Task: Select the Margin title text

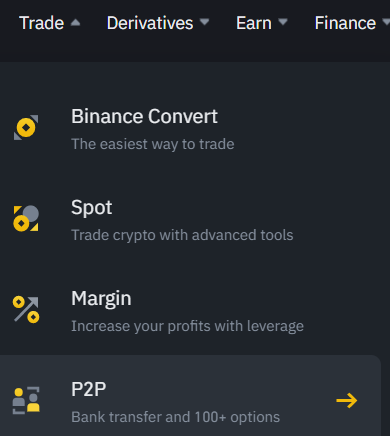Action: [101, 299]
